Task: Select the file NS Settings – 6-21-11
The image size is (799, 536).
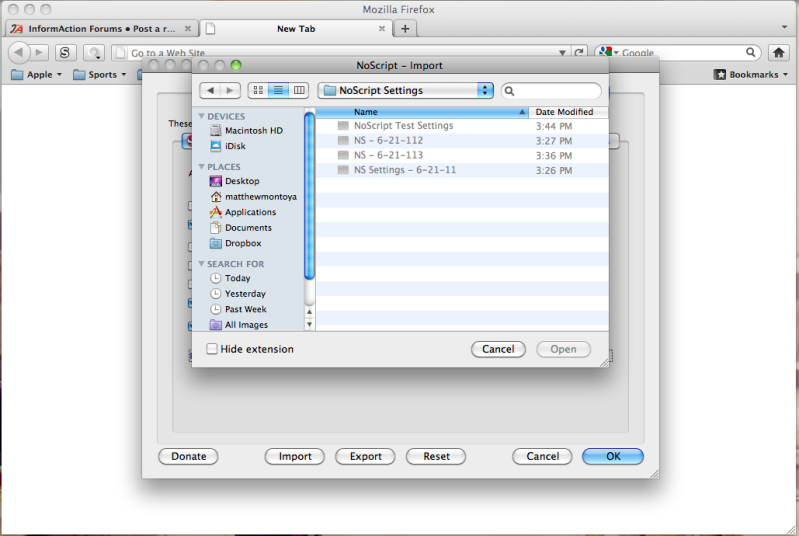Action: coord(462,170)
